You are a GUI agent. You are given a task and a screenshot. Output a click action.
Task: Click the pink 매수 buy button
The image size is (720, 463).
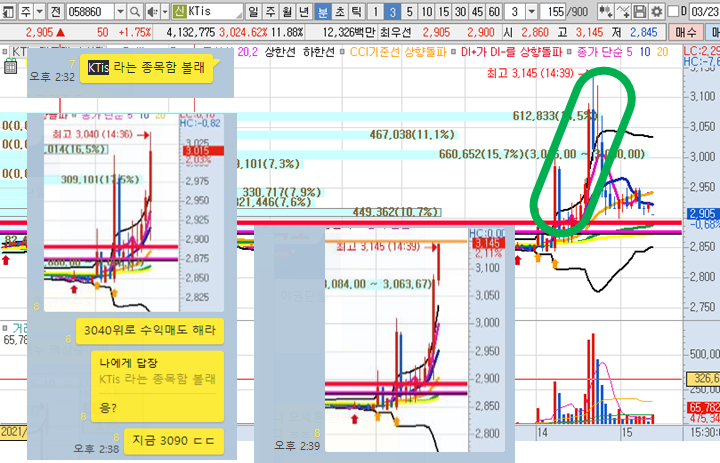(x=686, y=32)
